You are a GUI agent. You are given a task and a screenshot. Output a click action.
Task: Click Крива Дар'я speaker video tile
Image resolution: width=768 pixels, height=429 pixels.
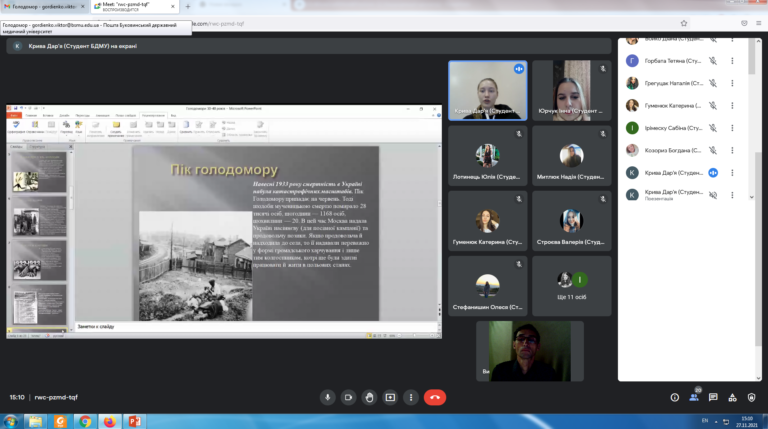click(x=488, y=91)
